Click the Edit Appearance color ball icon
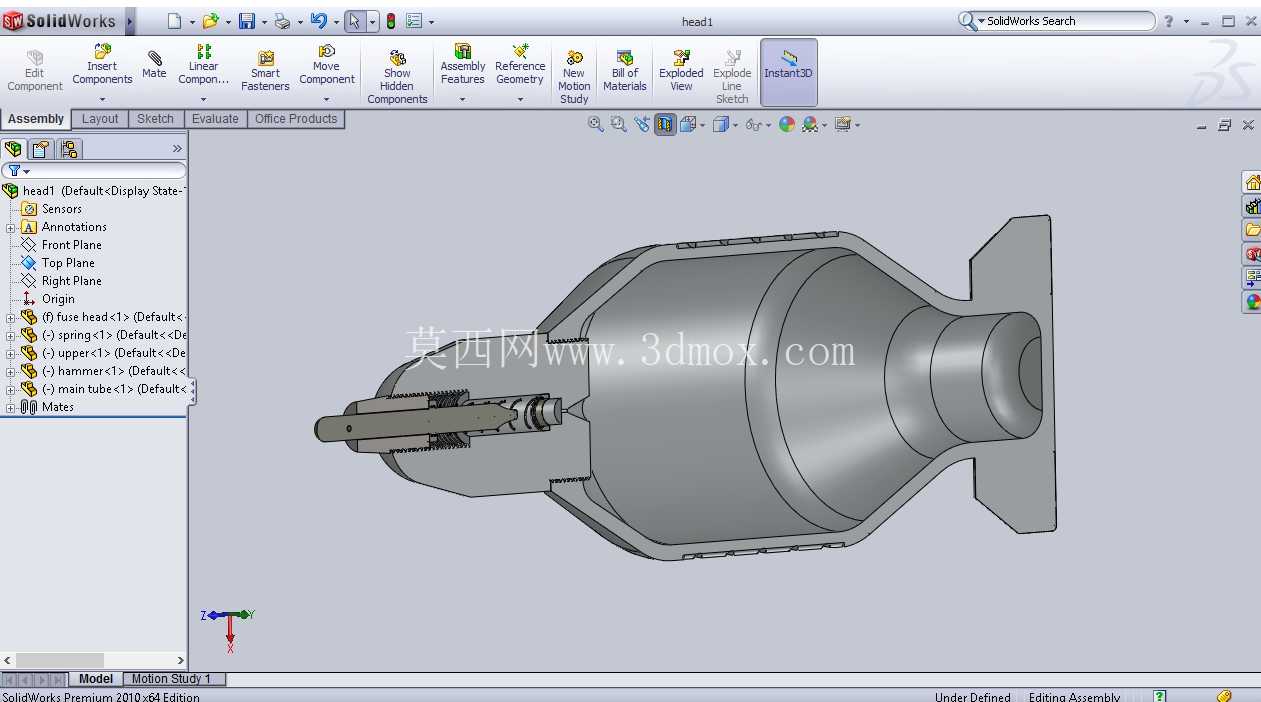The image size is (1261, 702). (787, 124)
